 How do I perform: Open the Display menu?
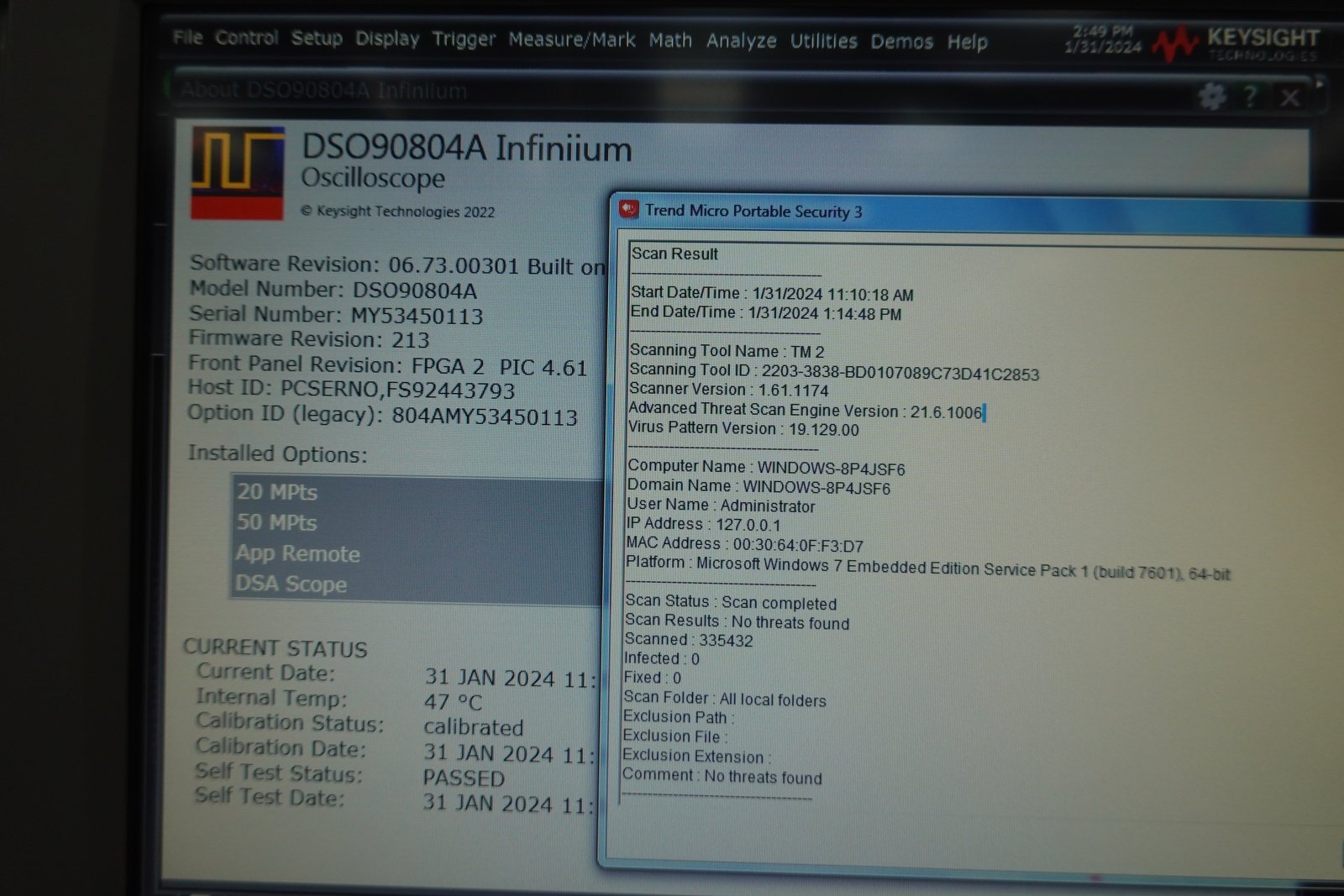[x=386, y=39]
